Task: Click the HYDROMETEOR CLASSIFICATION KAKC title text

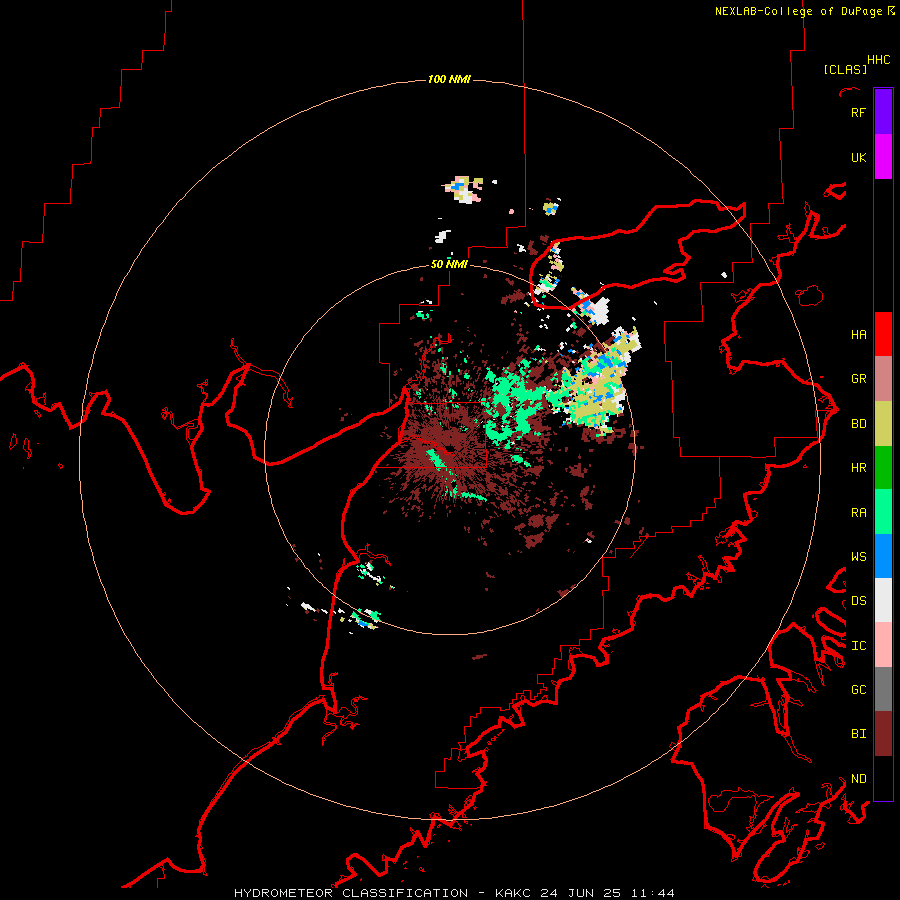Action: click(454, 893)
